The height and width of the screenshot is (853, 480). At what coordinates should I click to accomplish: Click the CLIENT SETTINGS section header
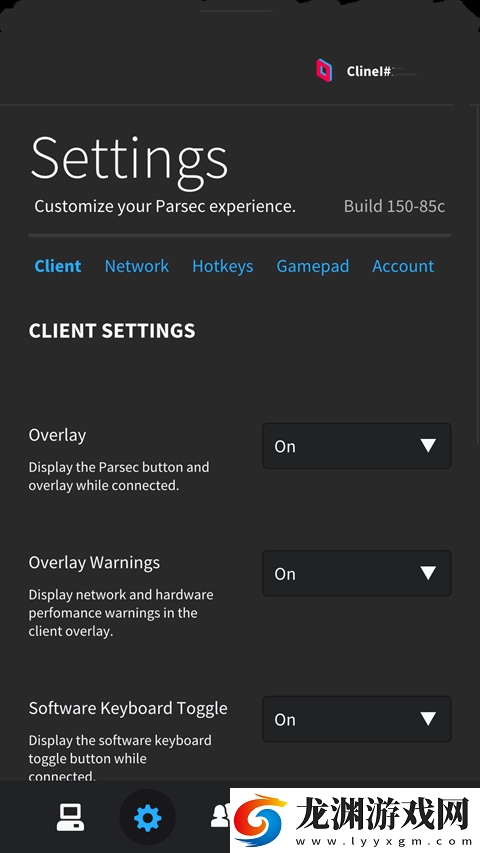pos(112,331)
